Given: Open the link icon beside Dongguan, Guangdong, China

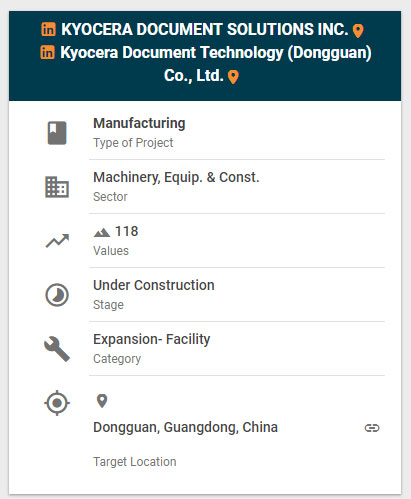Looking at the screenshot, I should tap(372, 428).
